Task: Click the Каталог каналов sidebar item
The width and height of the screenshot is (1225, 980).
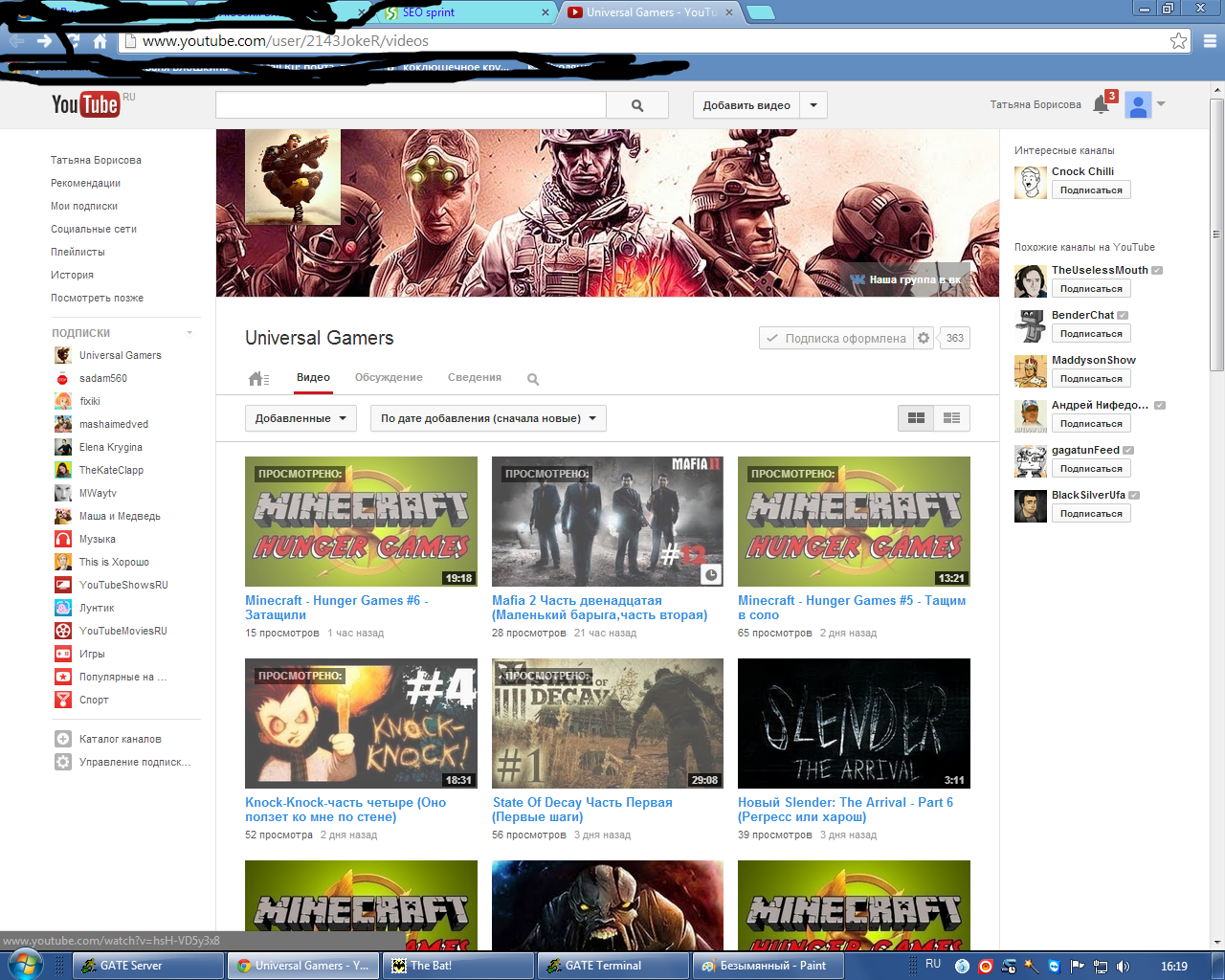Action: 120,739
